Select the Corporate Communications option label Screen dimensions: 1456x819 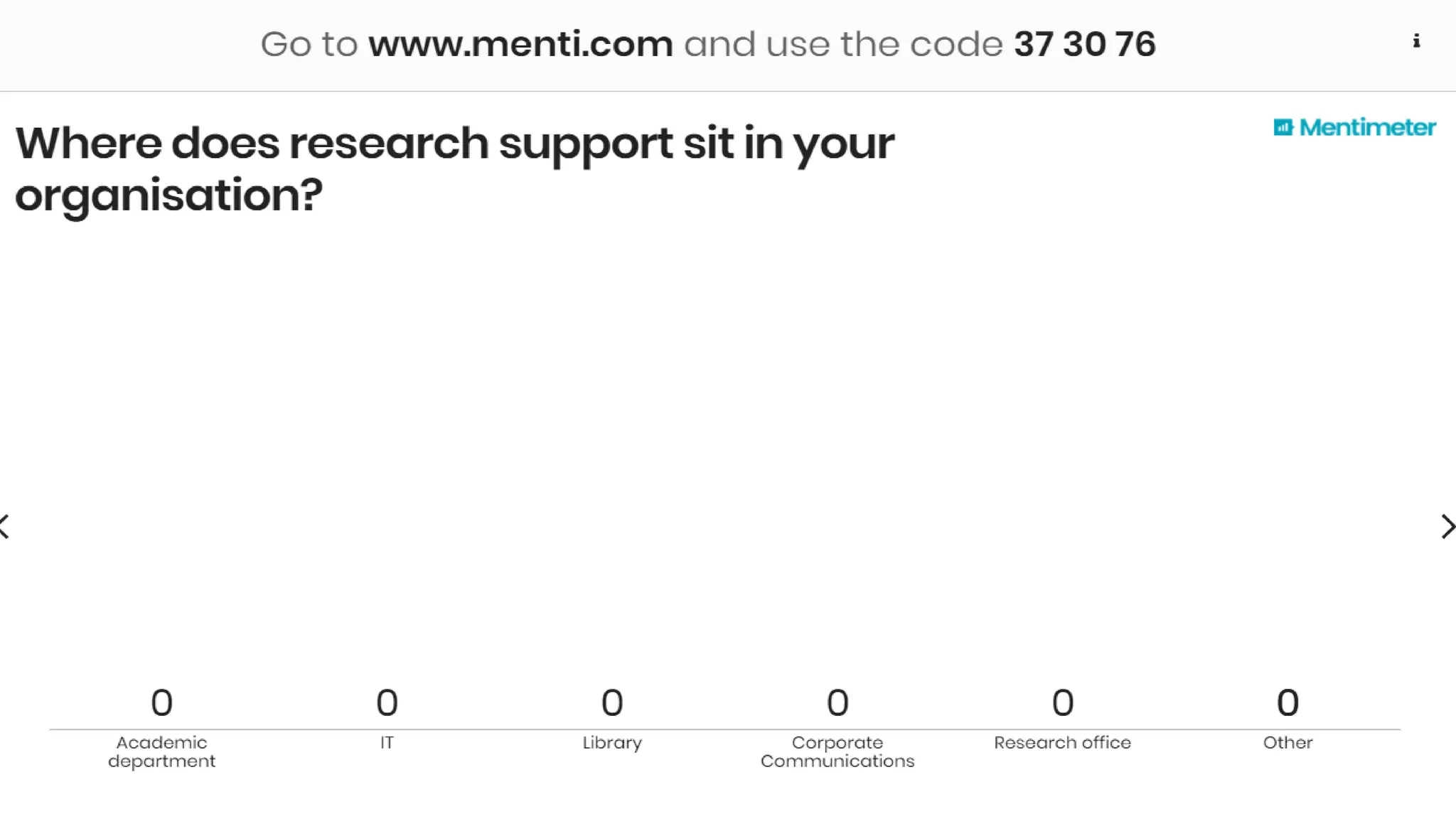837,751
